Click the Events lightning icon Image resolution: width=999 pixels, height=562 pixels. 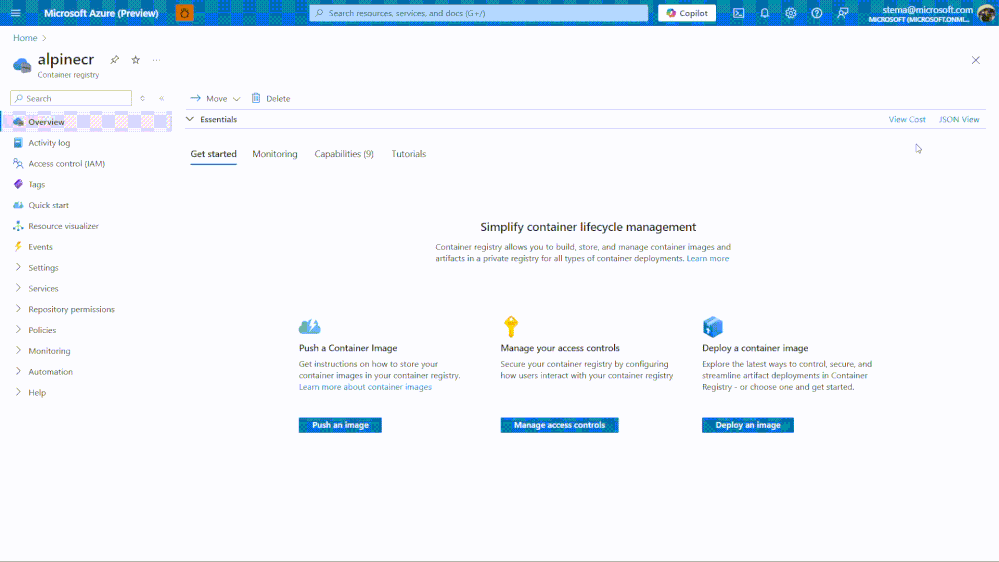coord(18,247)
